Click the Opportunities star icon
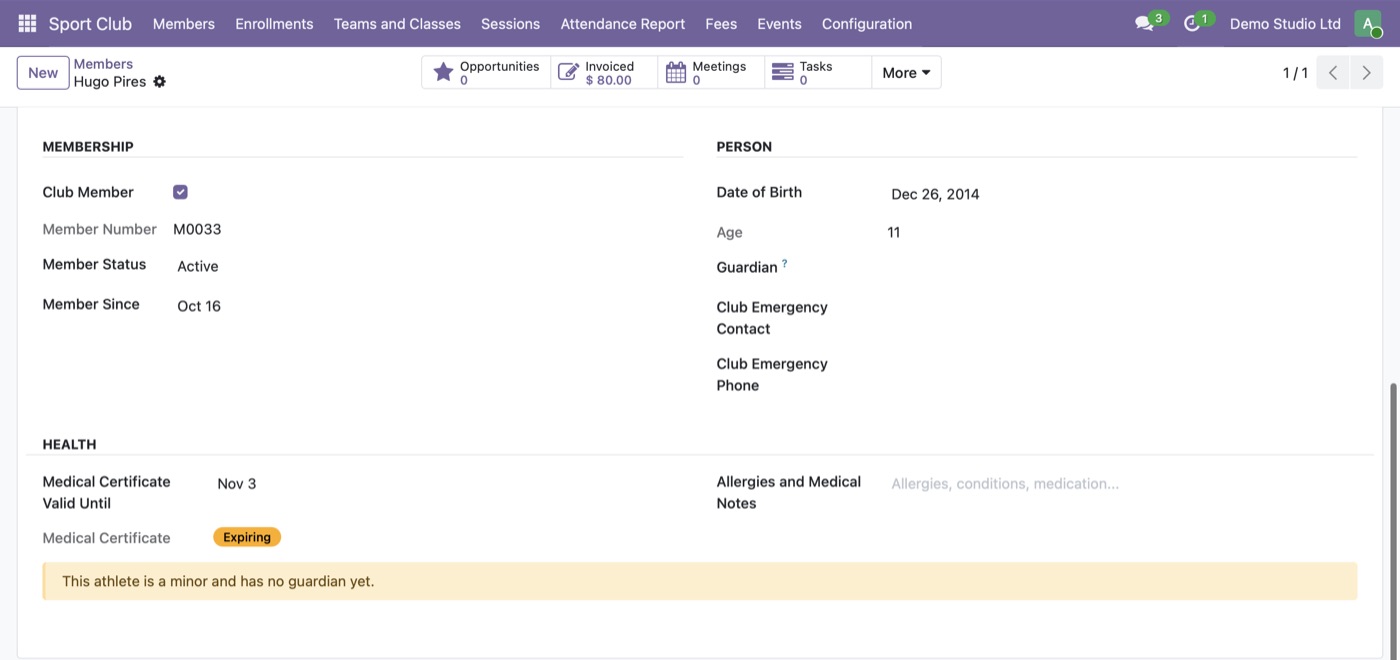The height and width of the screenshot is (660, 1400). (443, 72)
